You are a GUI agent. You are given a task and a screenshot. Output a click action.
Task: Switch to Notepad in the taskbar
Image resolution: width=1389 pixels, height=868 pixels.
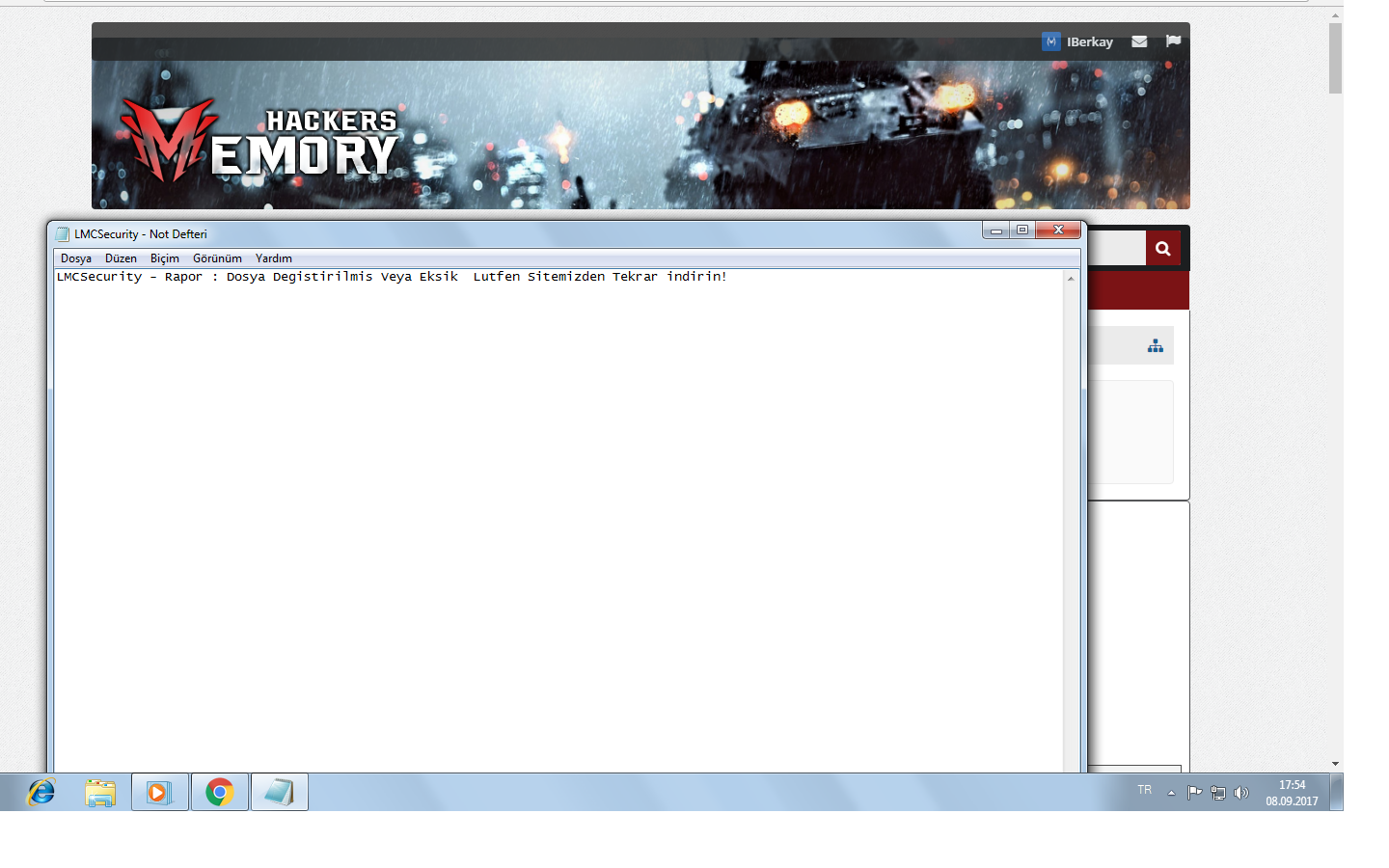coord(280,792)
